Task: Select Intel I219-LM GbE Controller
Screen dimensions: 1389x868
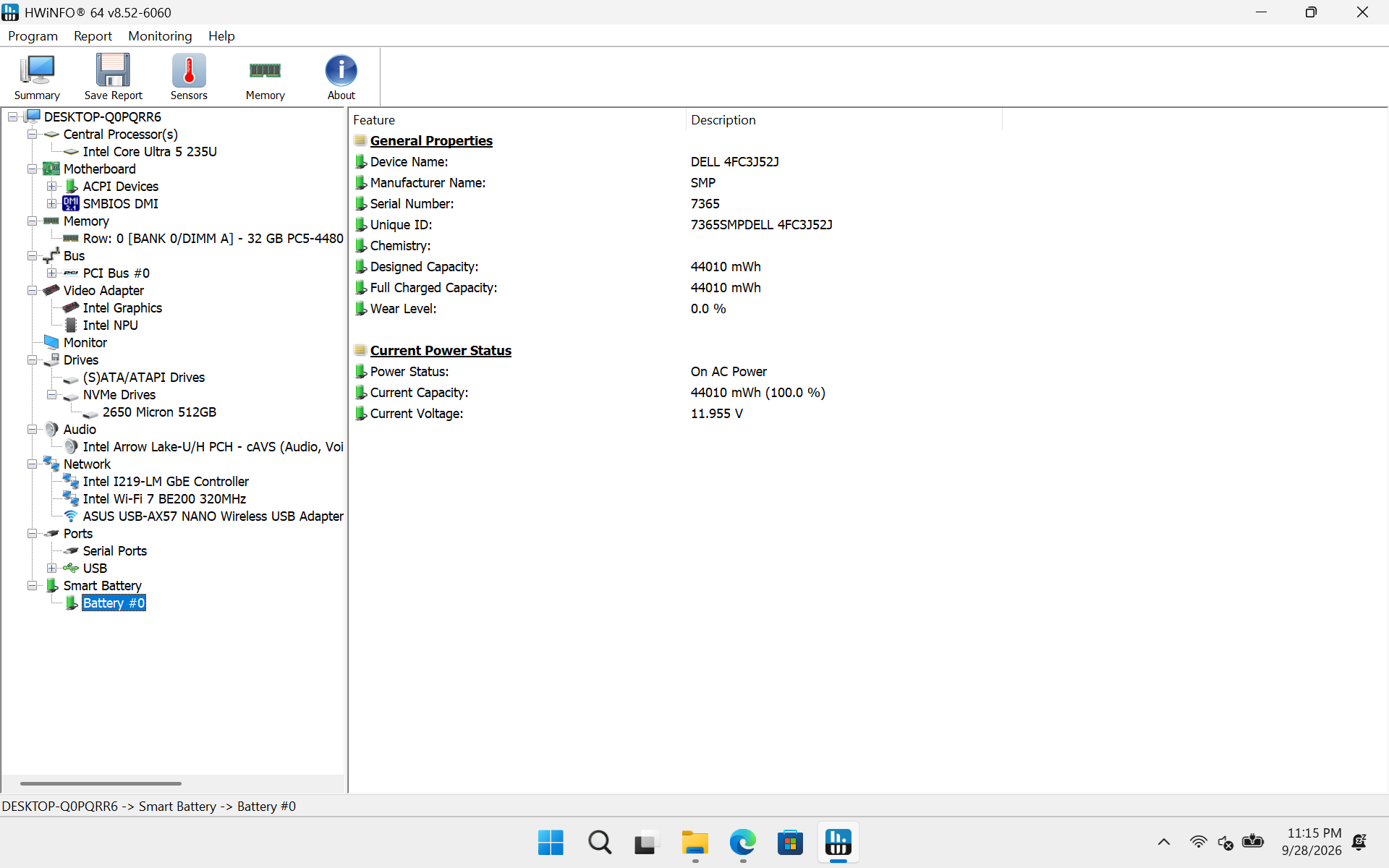Action: pyautogui.click(x=166, y=481)
